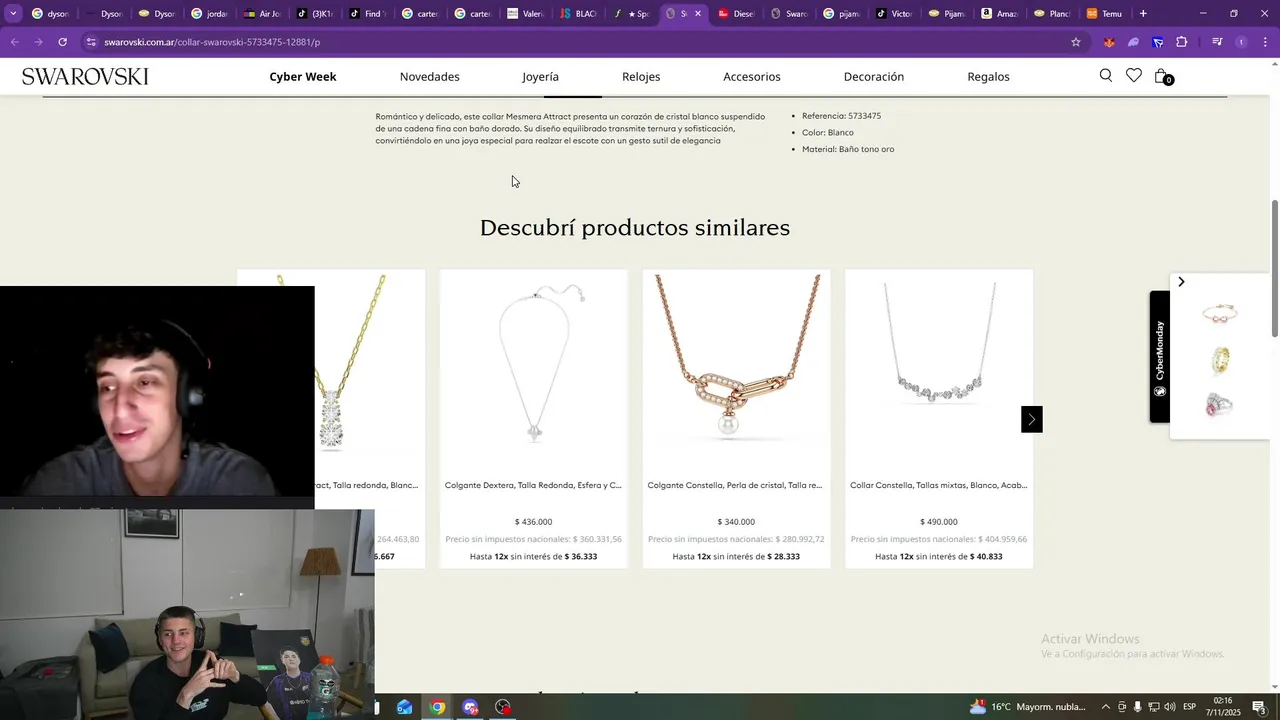Reload the page with refresh icon
This screenshot has height=720, width=1280.
tap(62, 42)
